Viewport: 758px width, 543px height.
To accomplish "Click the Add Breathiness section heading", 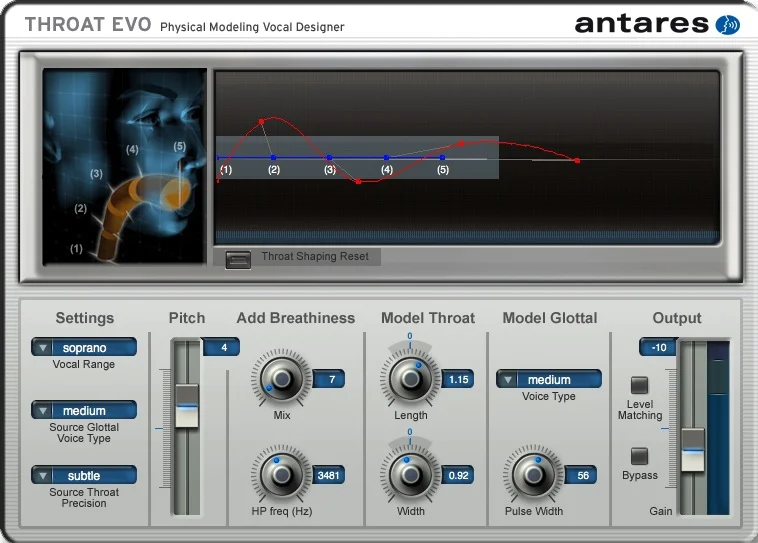I will 296,318.
